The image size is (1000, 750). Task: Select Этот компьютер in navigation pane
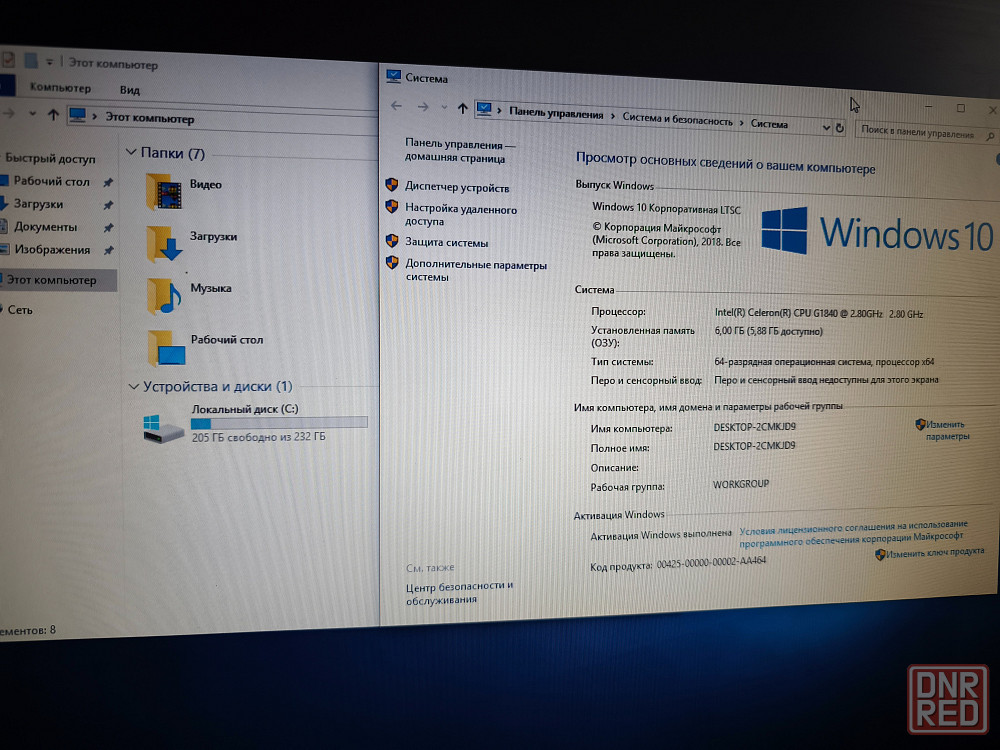click(x=52, y=280)
